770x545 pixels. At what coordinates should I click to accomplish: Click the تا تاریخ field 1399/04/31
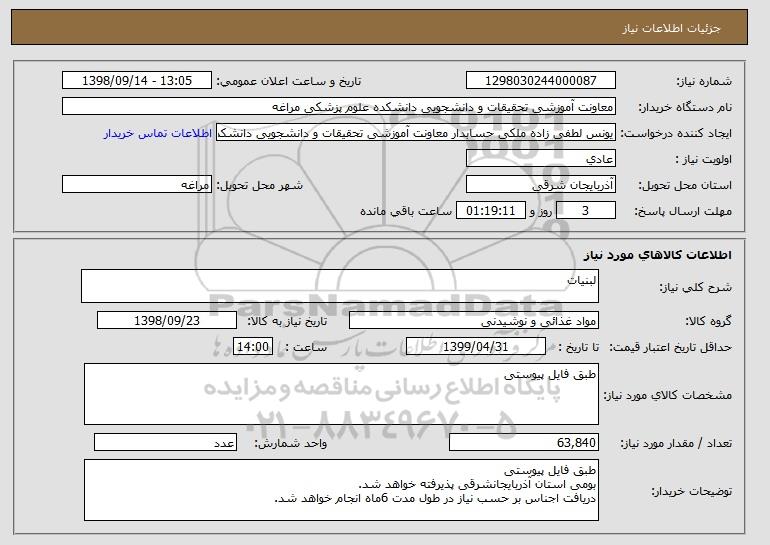pyautogui.click(x=476, y=347)
